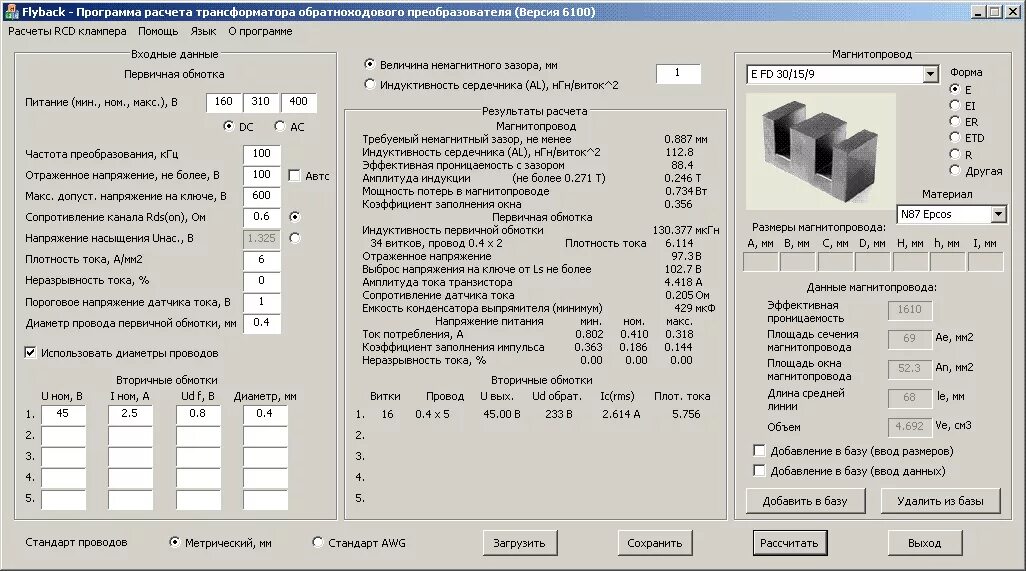Image resolution: width=1026 pixels, height=571 pixels.
Task: Select Стандарт AWG wire standard
Action: tap(317, 542)
